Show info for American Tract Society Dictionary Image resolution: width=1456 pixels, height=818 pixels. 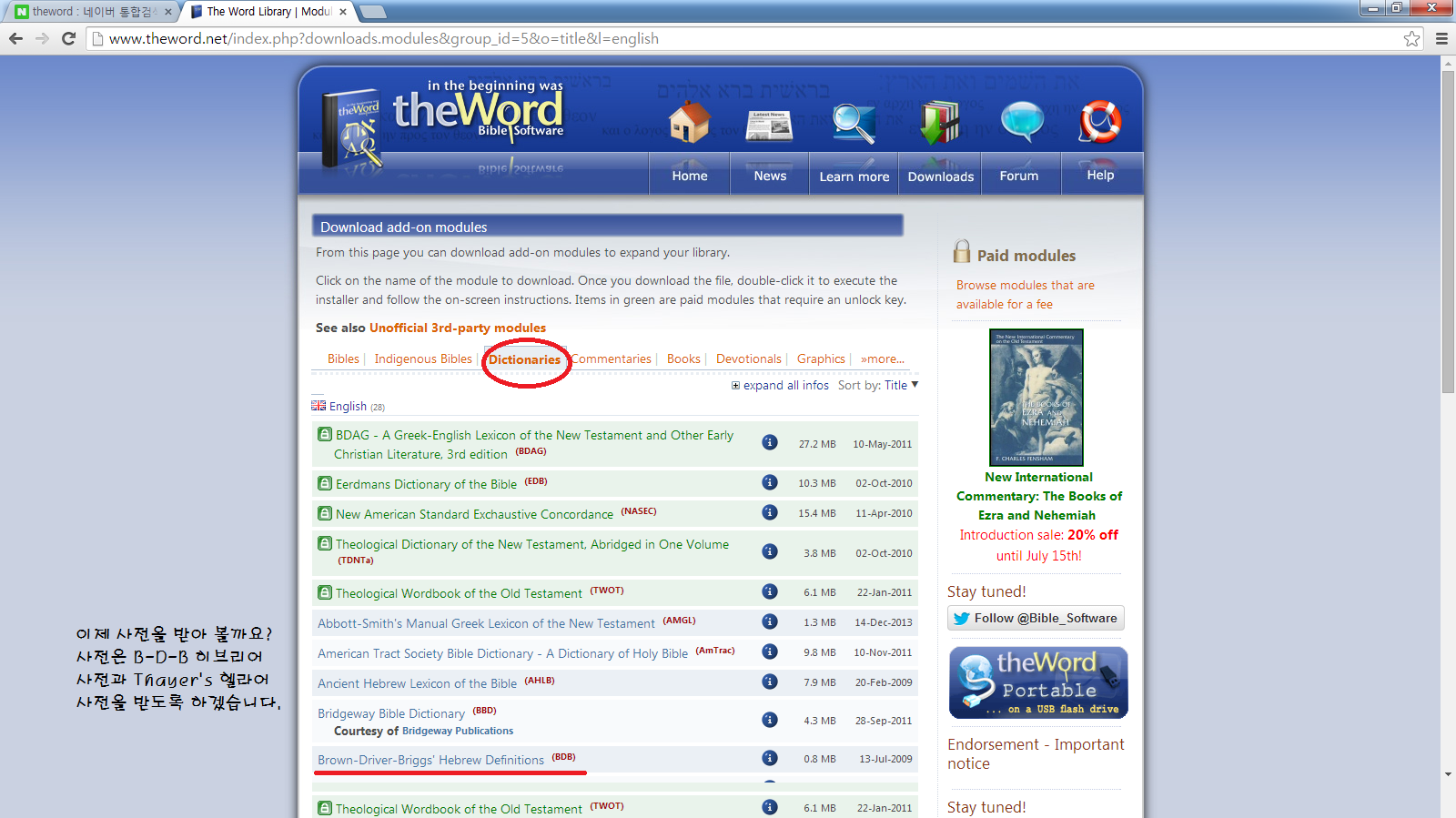(x=770, y=651)
